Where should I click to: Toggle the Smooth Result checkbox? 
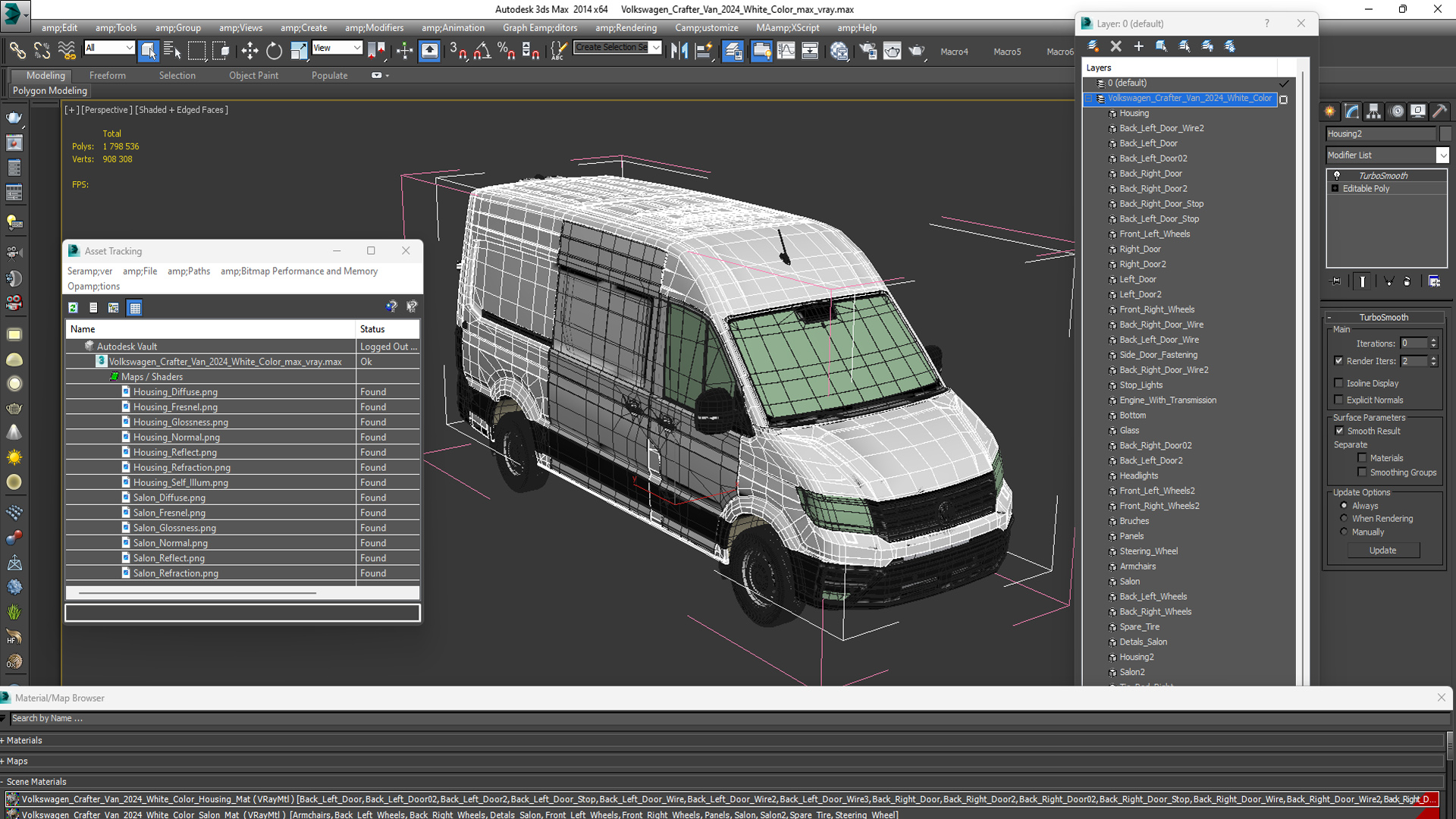pyautogui.click(x=1339, y=431)
